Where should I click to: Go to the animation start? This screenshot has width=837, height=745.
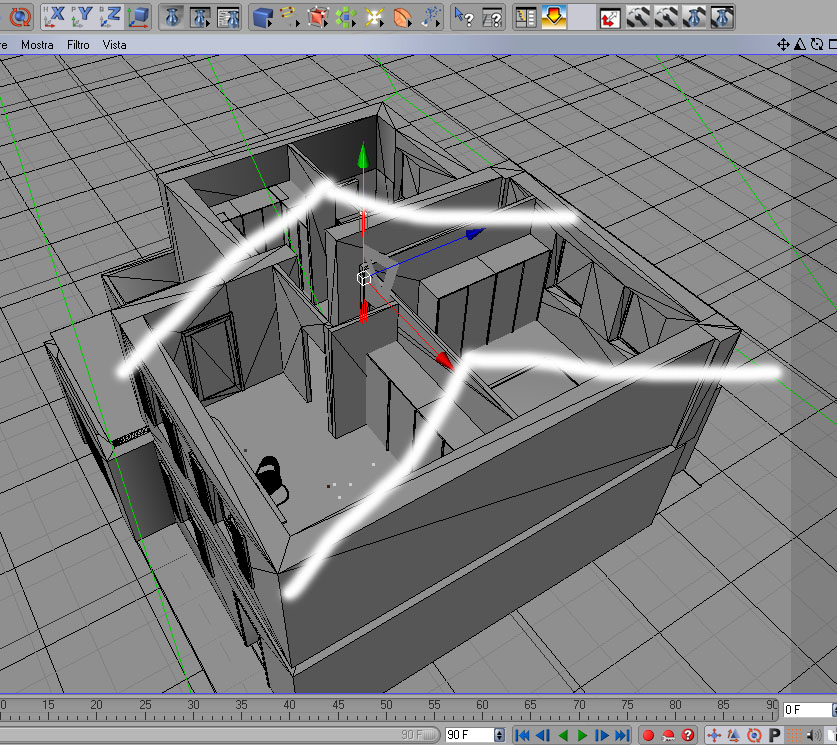[523, 735]
